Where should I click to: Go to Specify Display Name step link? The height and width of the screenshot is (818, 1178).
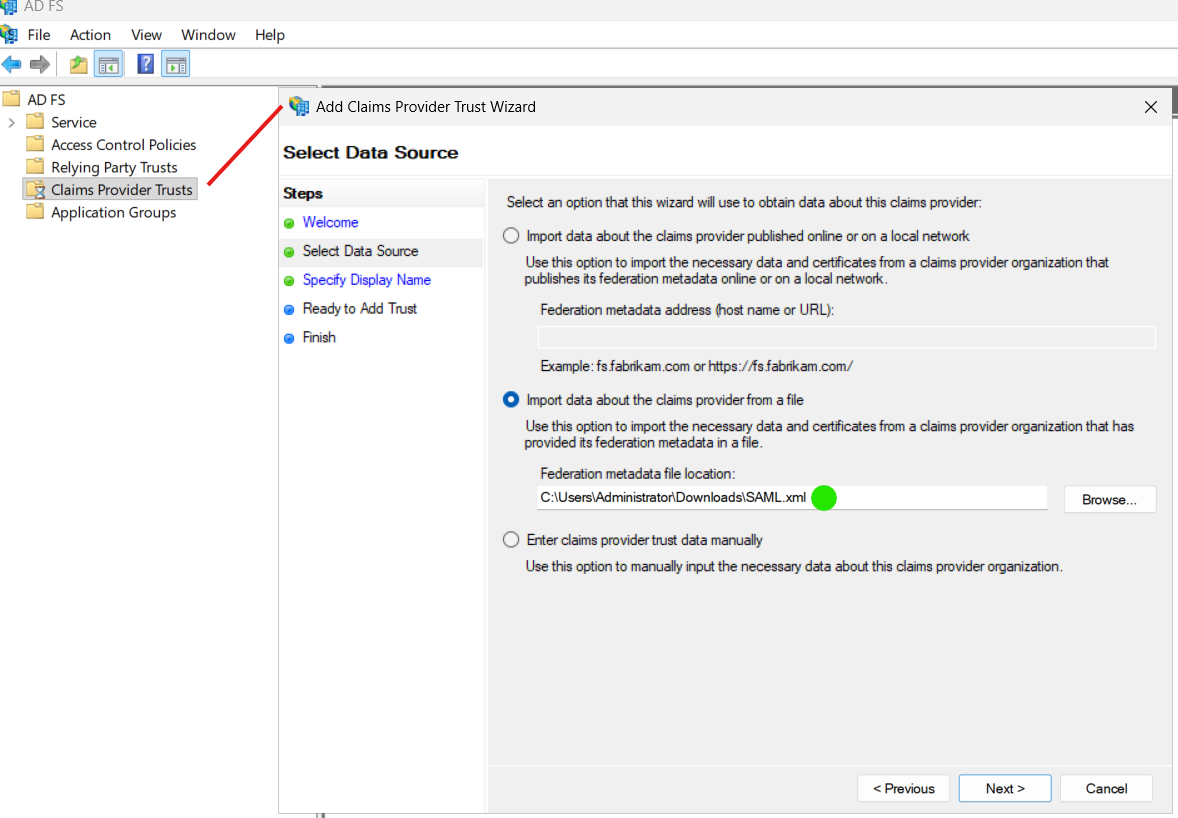click(367, 280)
